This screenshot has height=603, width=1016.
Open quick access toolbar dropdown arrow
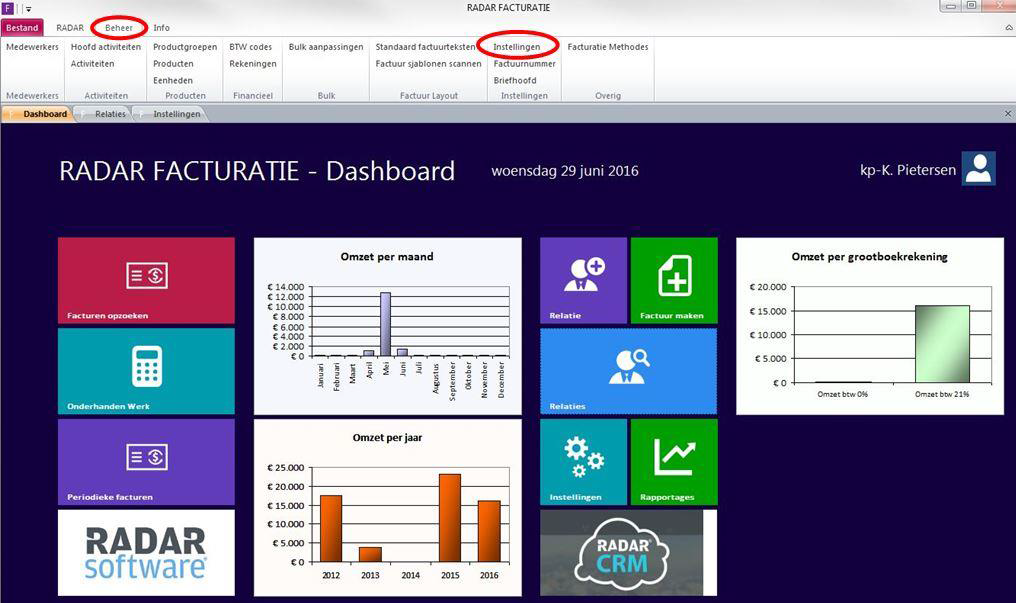pos(29,9)
